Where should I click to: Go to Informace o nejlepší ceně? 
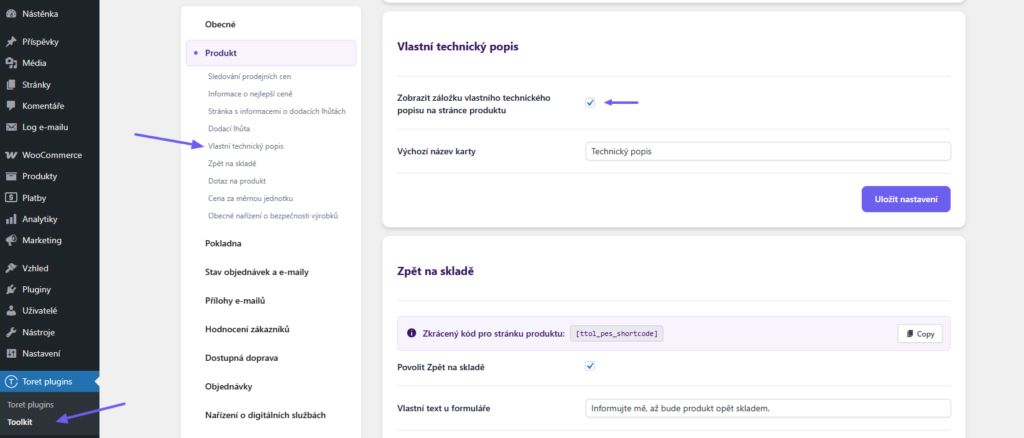[252, 94]
